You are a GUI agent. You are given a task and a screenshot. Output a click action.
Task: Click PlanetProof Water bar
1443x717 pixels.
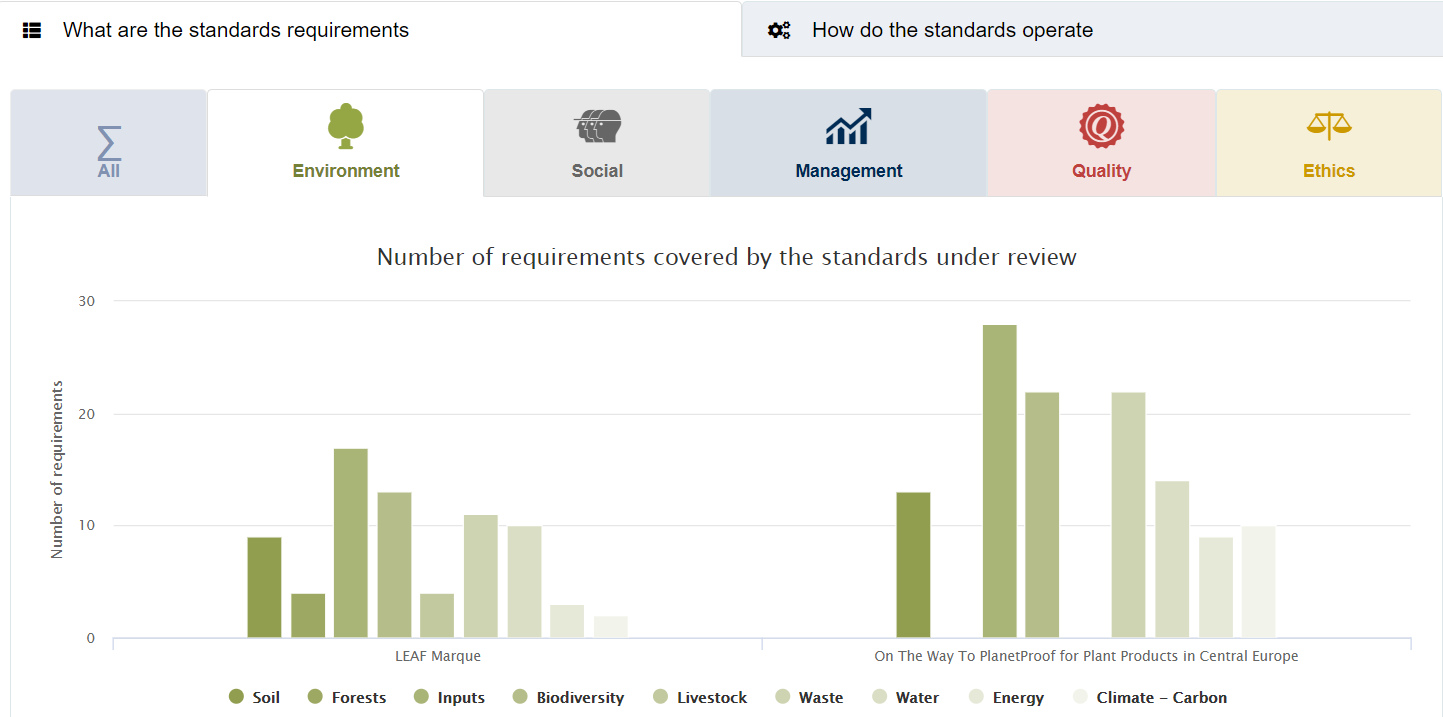click(1172, 560)
